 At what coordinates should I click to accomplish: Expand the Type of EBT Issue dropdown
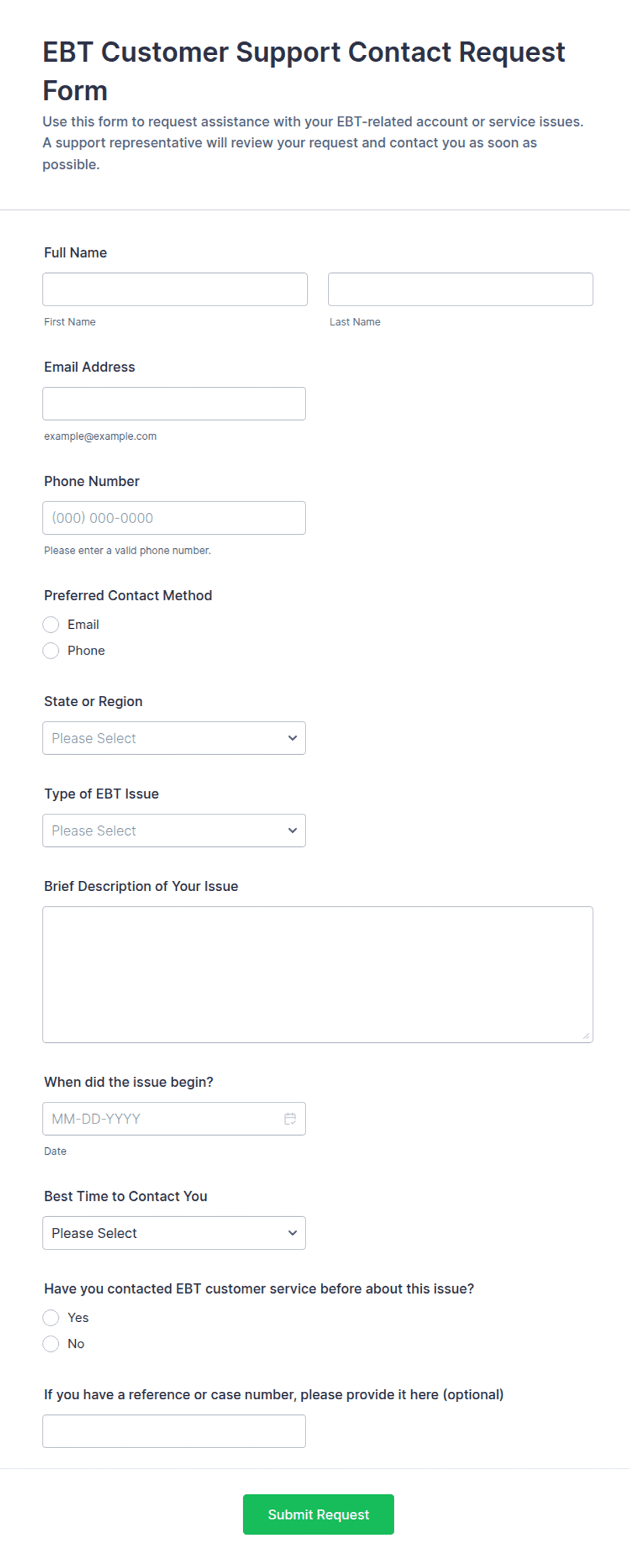click(174, 830)
